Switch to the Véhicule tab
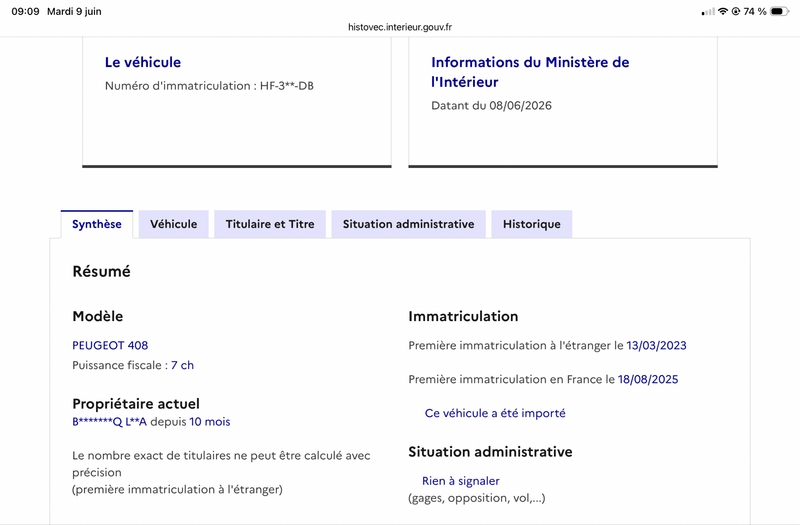 point(173,224)
